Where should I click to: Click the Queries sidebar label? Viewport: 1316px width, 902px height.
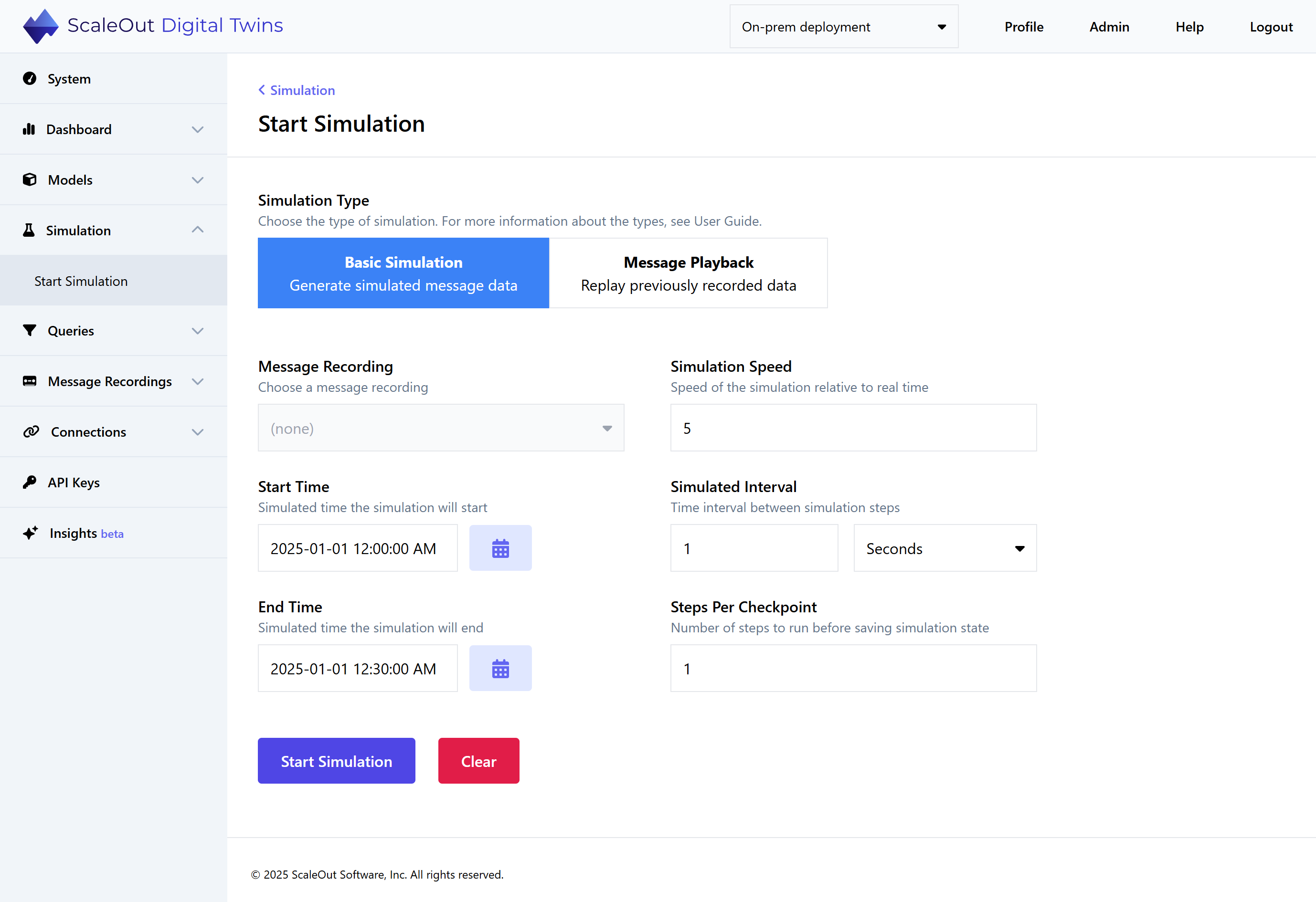coord(71,331)
